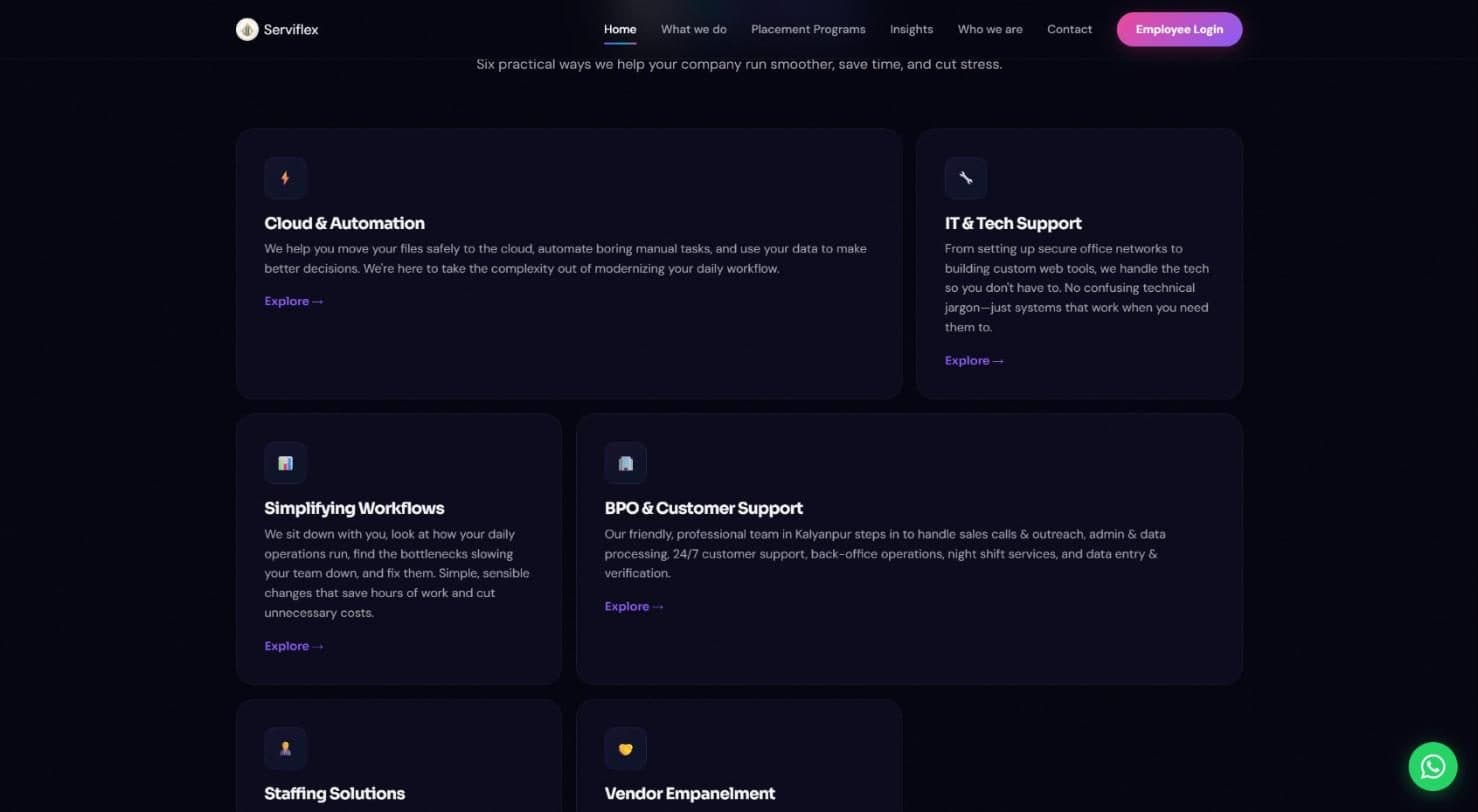Click Explore in BPO & Customer Support card
Image resolution: width=1478 pixels, height=812 pixels.
[x=634, y=606]
